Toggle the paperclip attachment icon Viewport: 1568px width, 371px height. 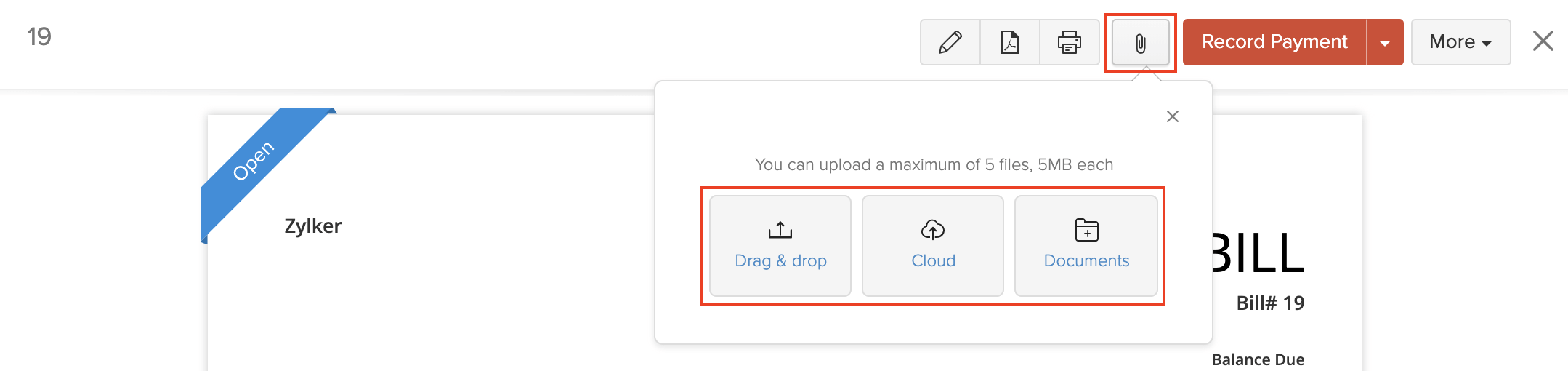(1140, 44)
